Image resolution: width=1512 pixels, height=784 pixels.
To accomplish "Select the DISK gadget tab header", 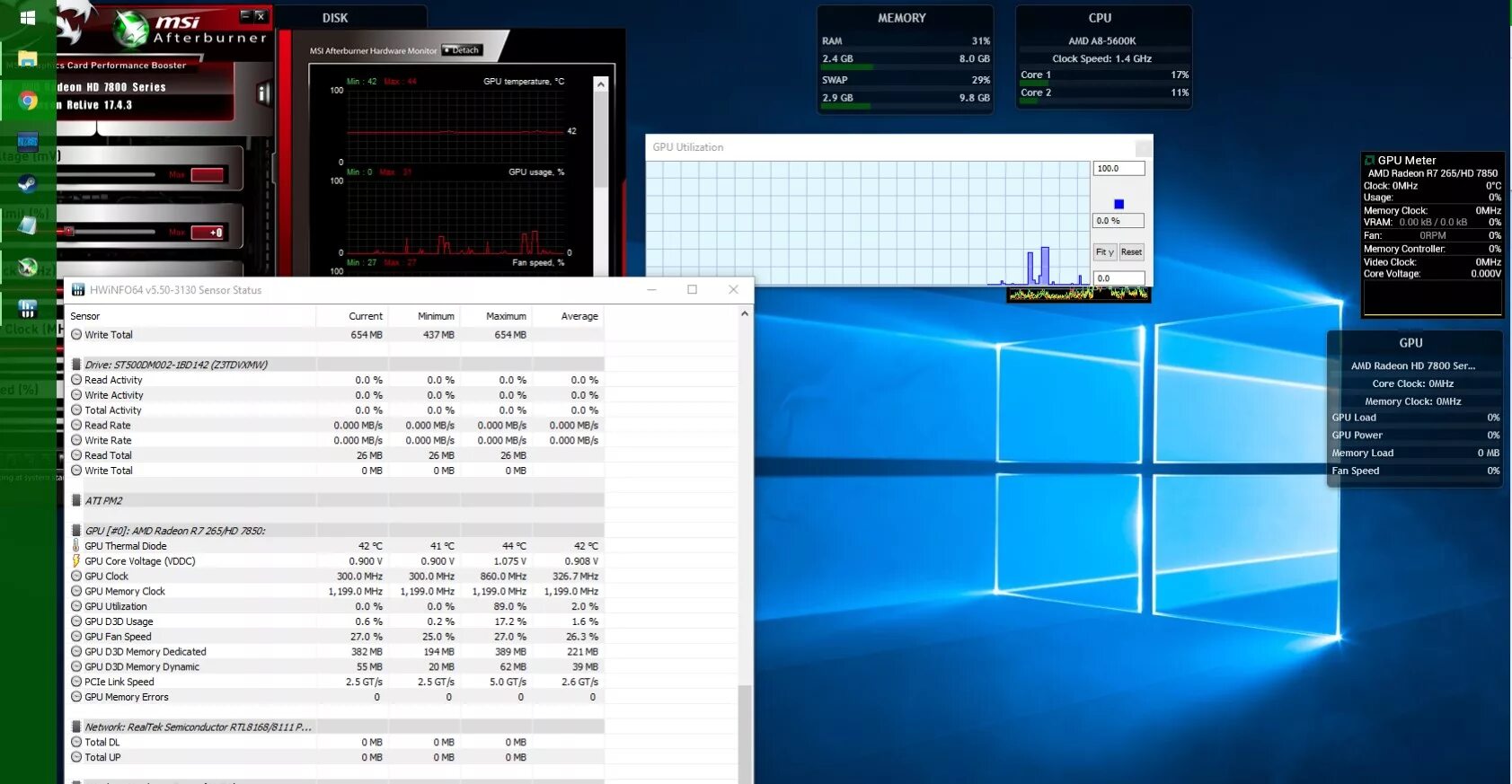I will [335, 18].
